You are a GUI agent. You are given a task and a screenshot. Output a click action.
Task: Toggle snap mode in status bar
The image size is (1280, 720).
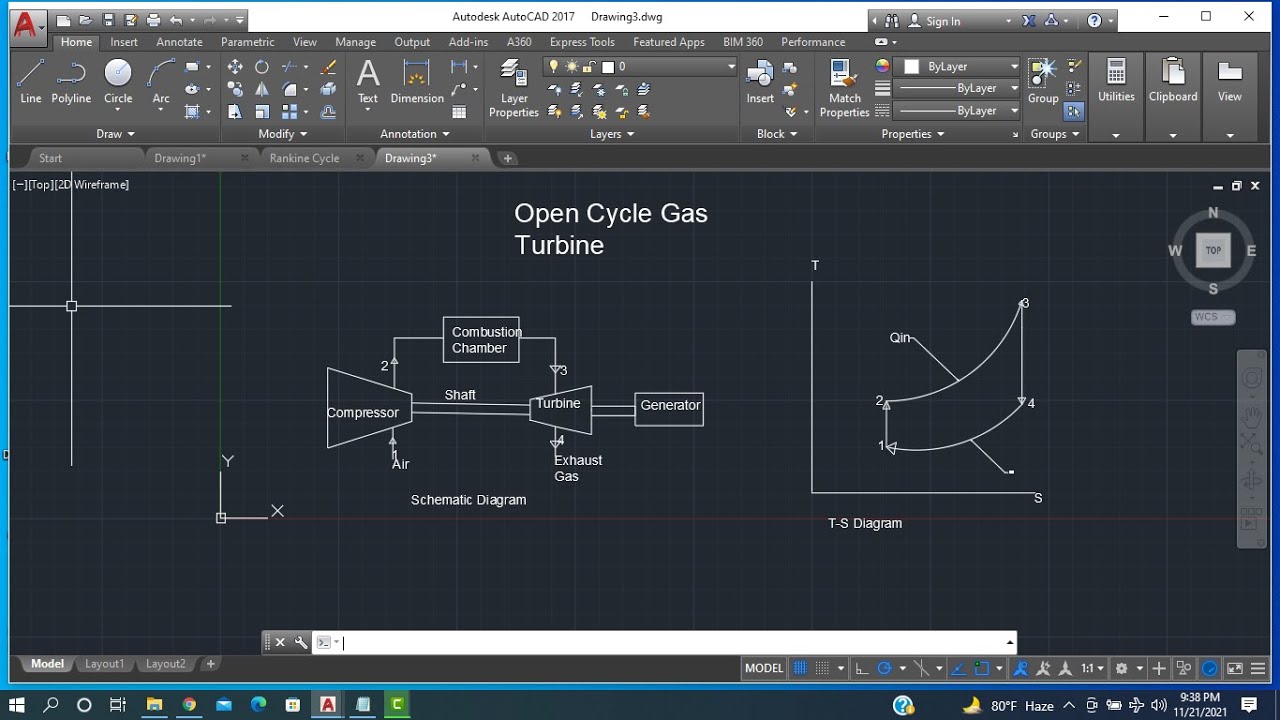click(x=823, y=668)
